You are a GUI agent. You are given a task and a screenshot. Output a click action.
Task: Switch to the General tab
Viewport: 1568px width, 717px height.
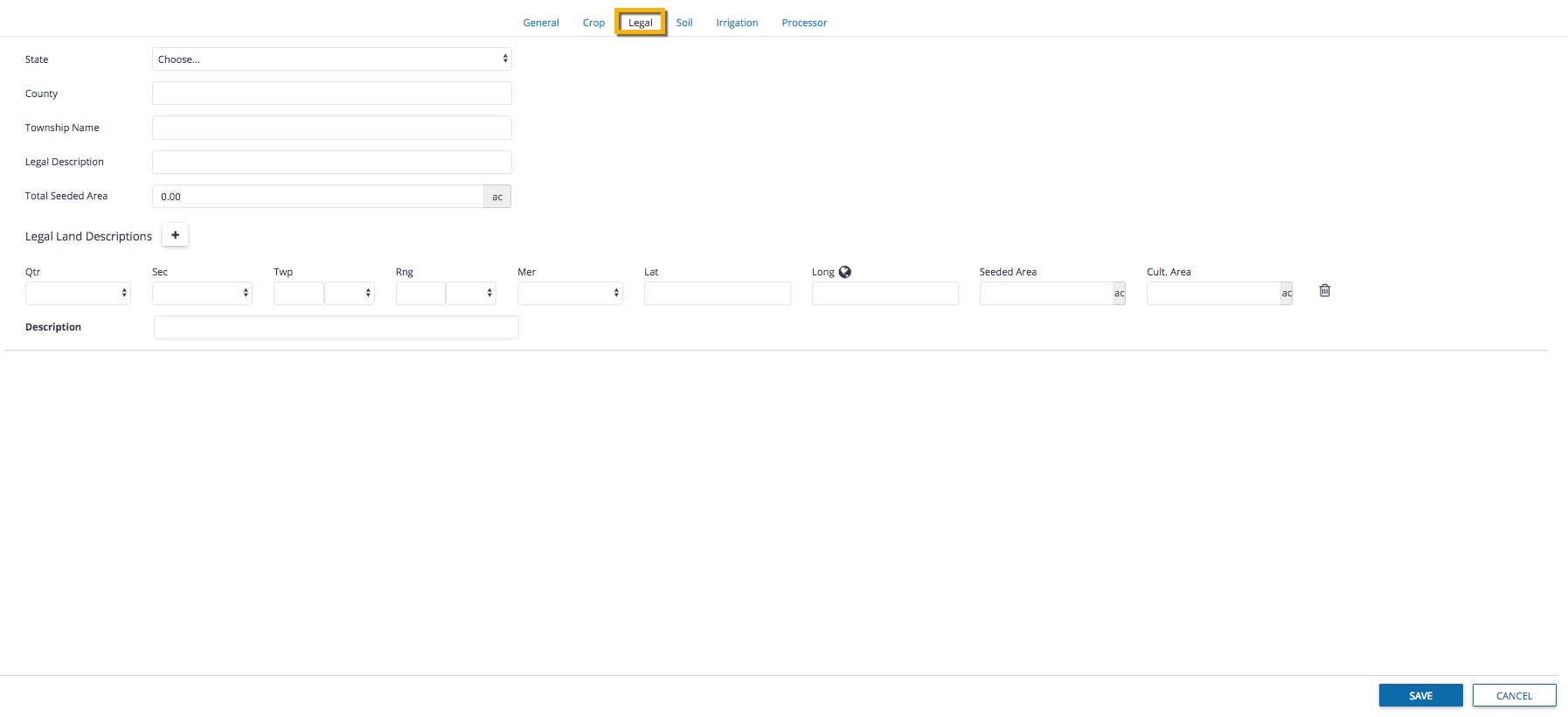click(541, 23)
